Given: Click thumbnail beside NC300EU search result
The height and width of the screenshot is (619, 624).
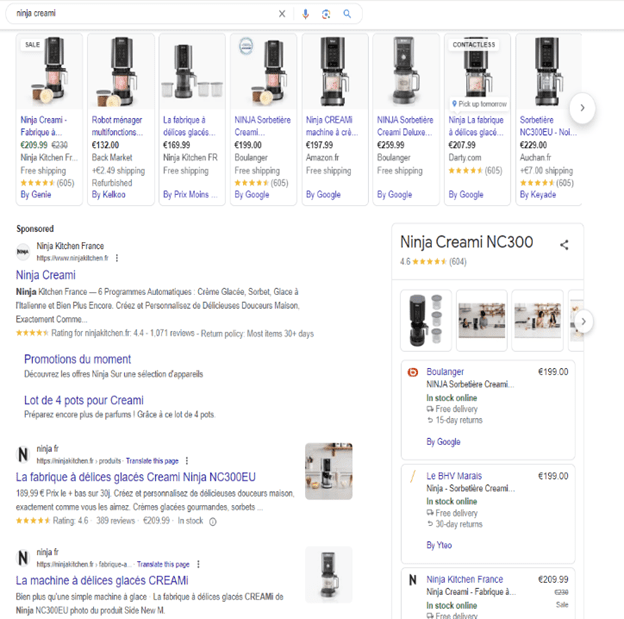Looking at the screenshot, I should pyautogui.click(x=329, y=471).
